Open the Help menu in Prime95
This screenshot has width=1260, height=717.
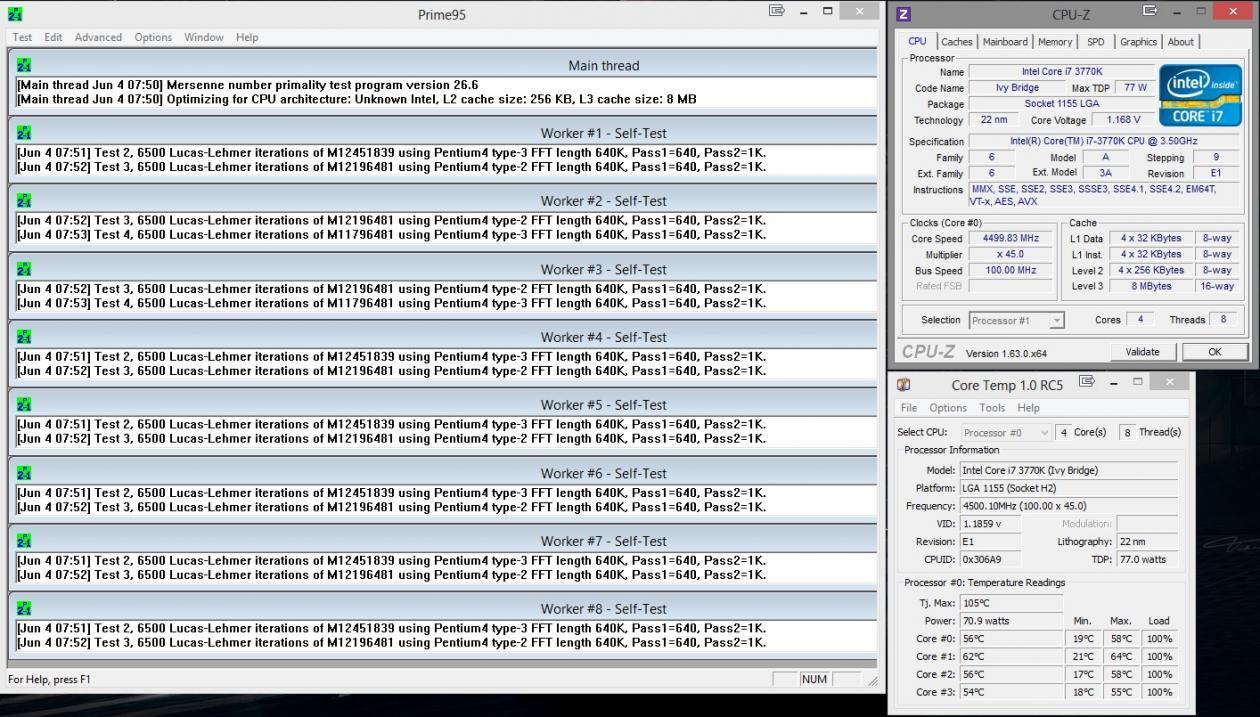coord(247,37)
